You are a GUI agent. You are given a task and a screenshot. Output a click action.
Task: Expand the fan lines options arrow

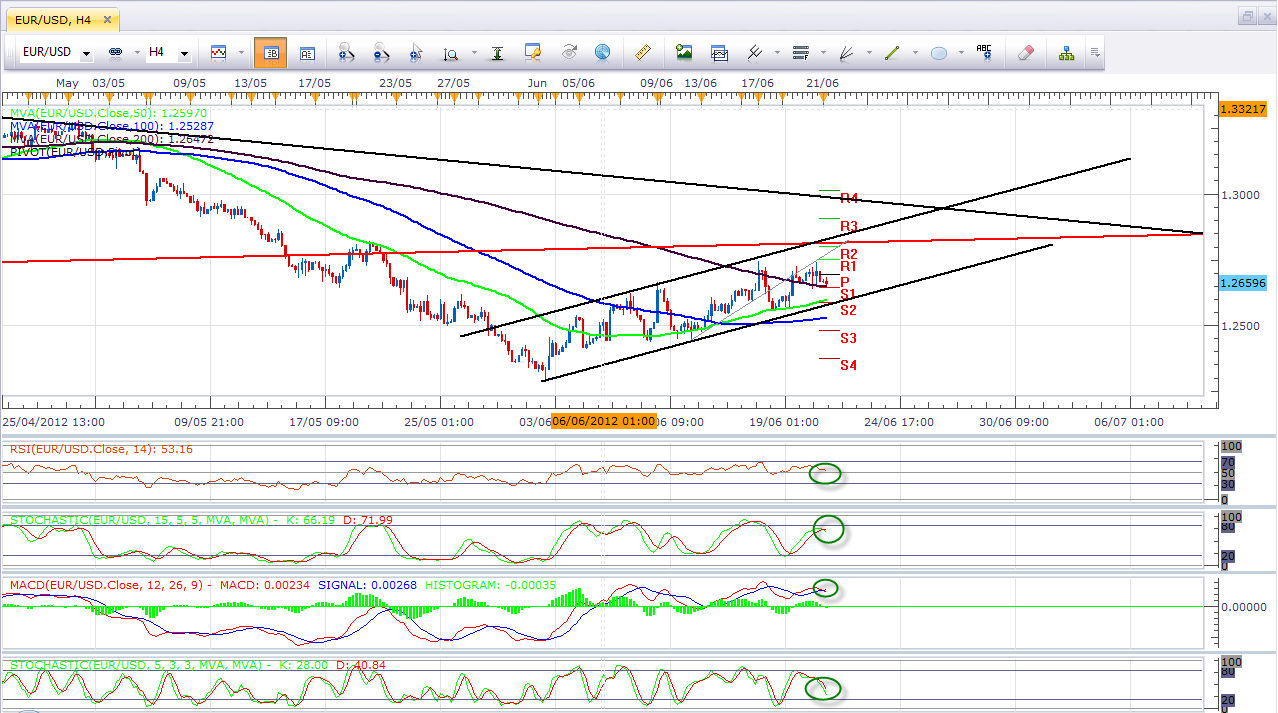(869, 53)
